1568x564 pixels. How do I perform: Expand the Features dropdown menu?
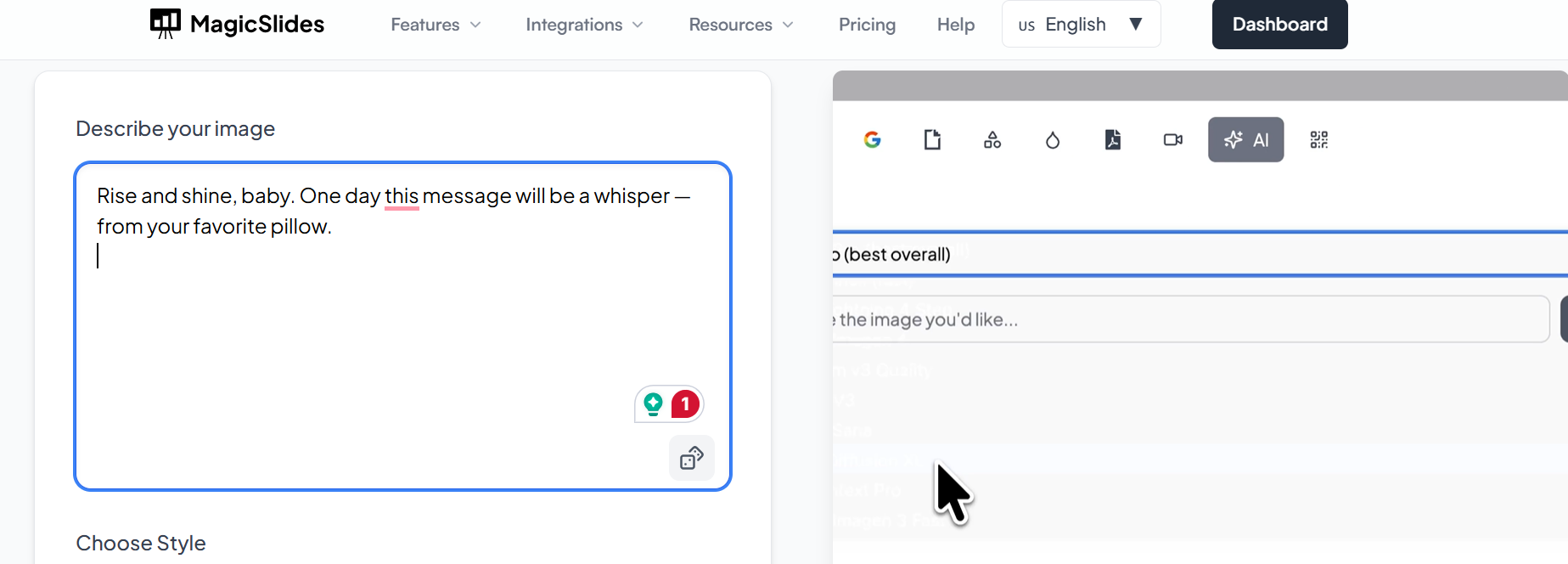pos(436,25)
